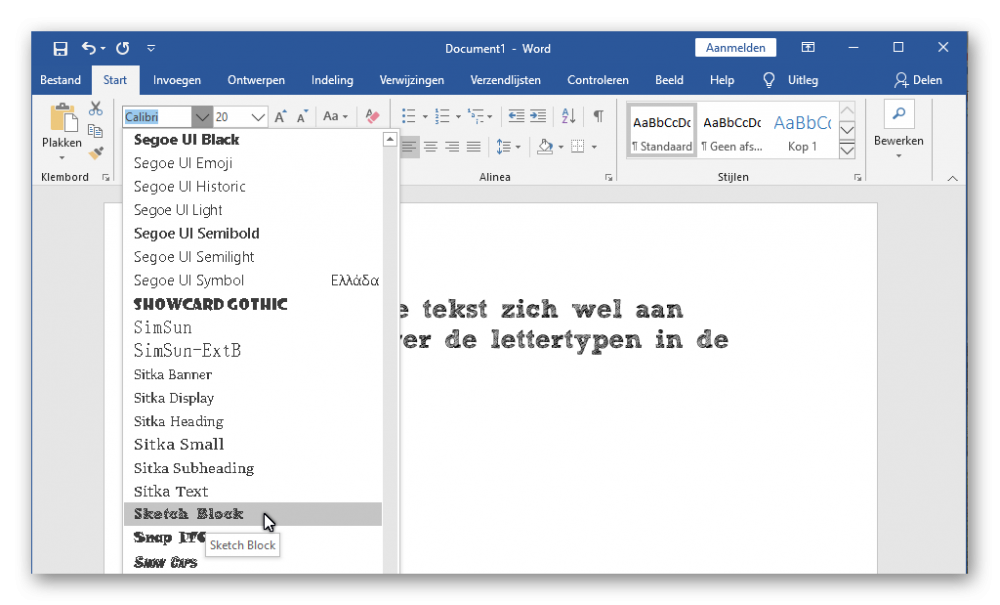Click the Increase Font Size icon
Image resolution: width=1000 pixels, height=605 pixels.
coord(280,117)
